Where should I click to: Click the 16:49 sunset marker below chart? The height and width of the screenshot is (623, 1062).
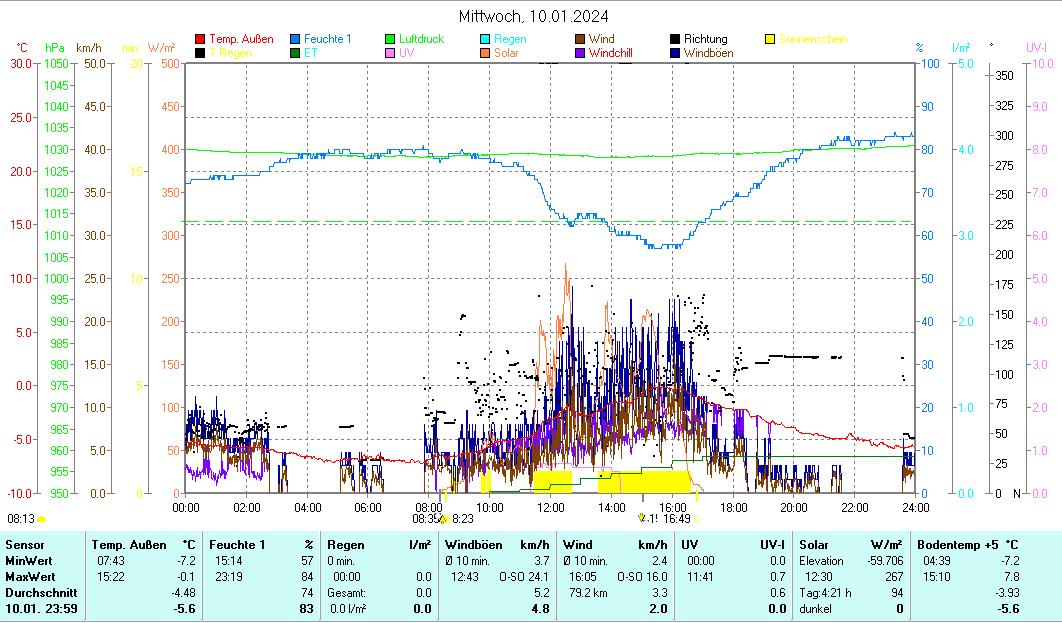click(x=676, y=519)
